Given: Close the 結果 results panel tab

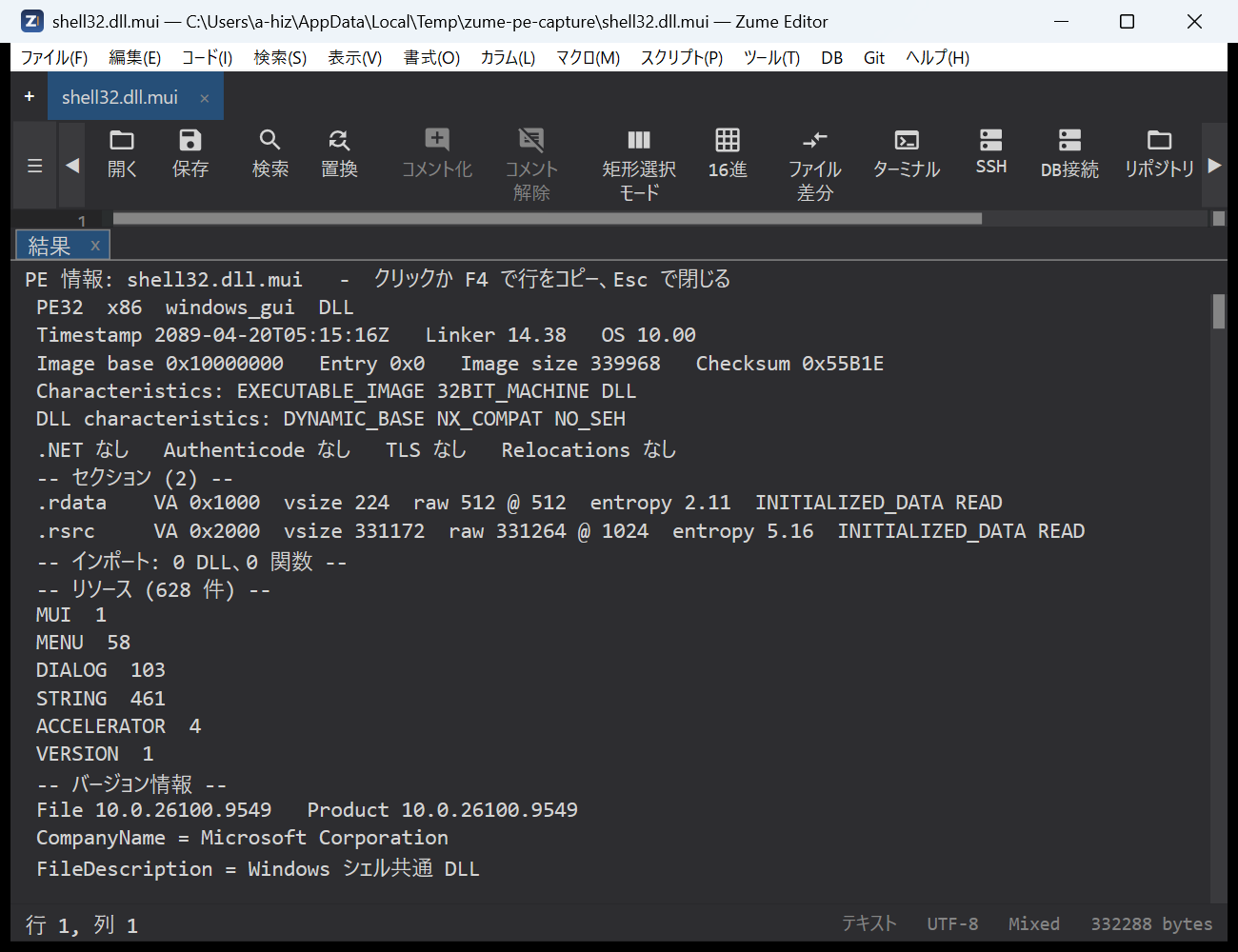Looking at the screenshot, I should click(x=95, y=246).
